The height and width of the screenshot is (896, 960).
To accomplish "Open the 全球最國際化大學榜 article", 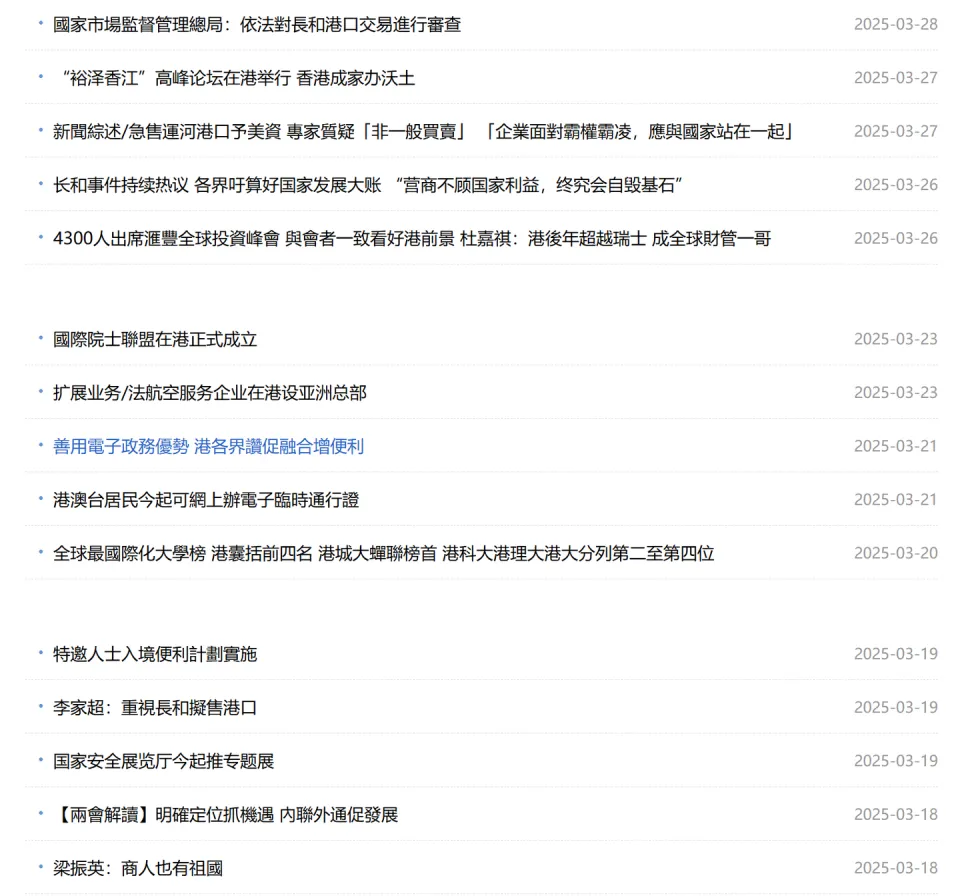I will coord(383,553).
